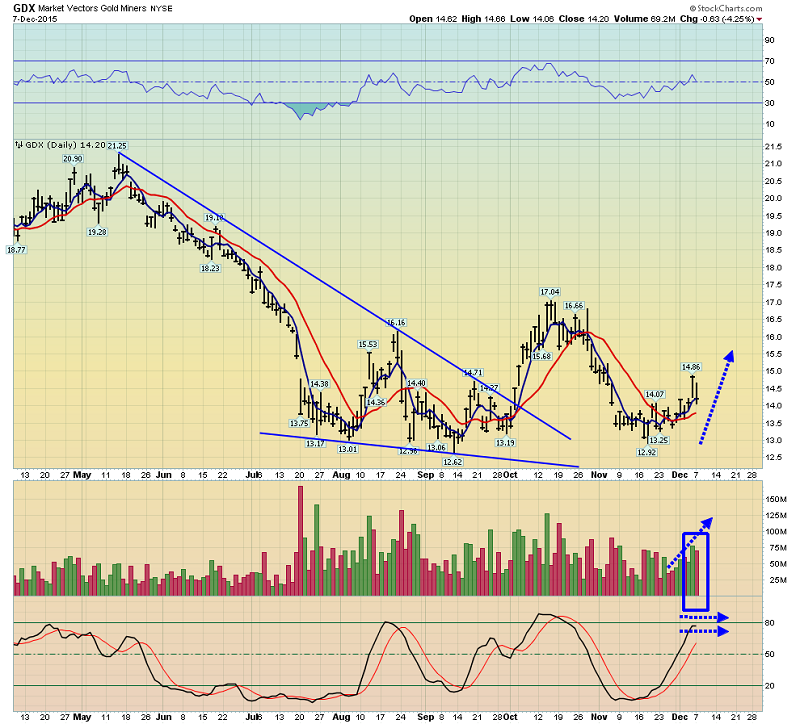Click the Market Vectors Gold Miners name
800x724 pixels.
coord(92,9)
